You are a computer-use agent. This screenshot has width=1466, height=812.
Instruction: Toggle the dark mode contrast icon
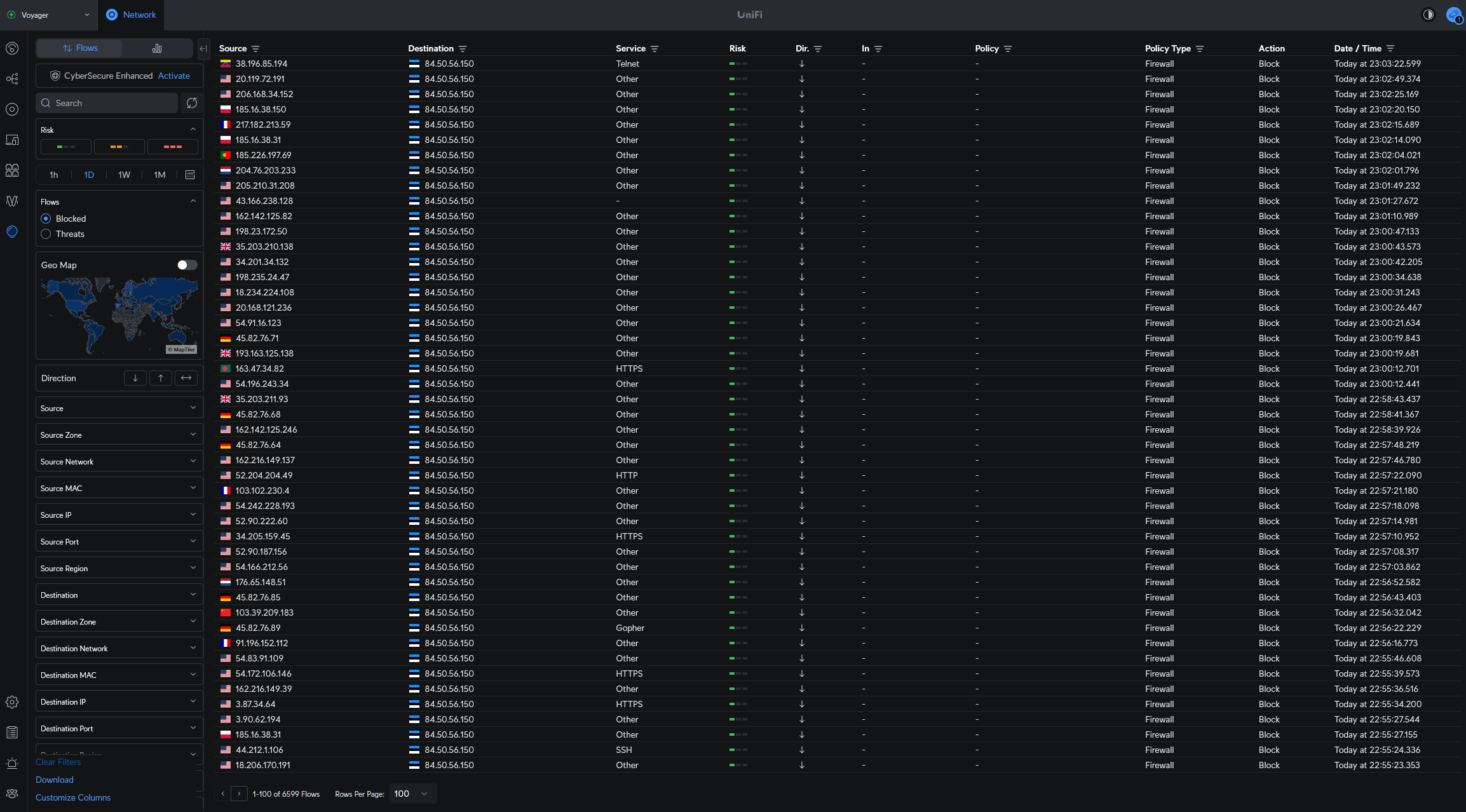pos(1428,15)
